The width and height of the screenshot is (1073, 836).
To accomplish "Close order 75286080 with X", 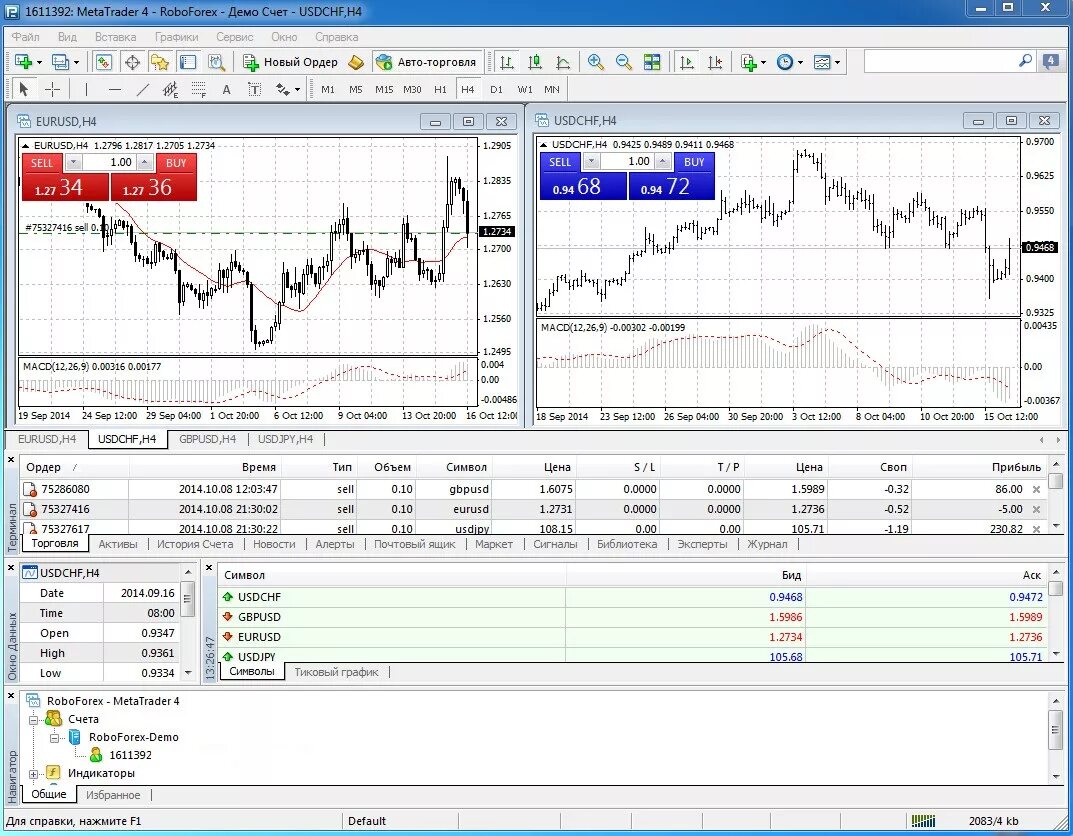I will 1036,490.
